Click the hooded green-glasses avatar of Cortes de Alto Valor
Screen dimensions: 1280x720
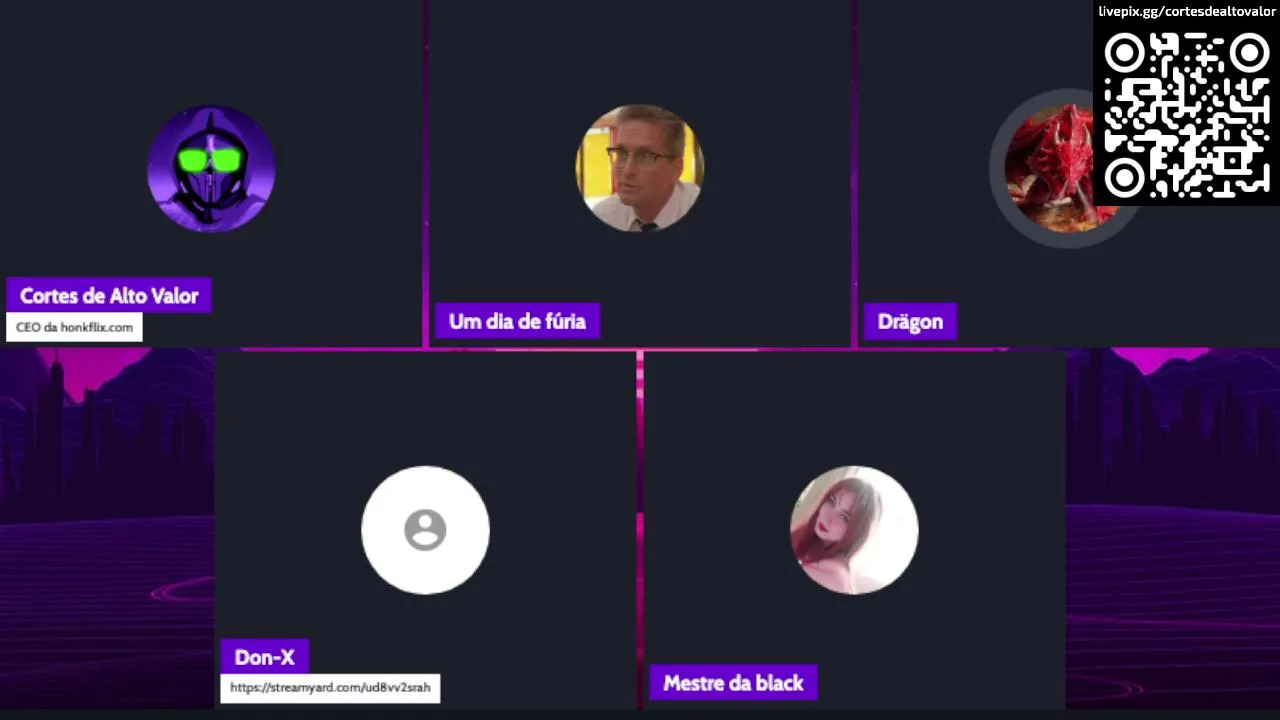211,168
